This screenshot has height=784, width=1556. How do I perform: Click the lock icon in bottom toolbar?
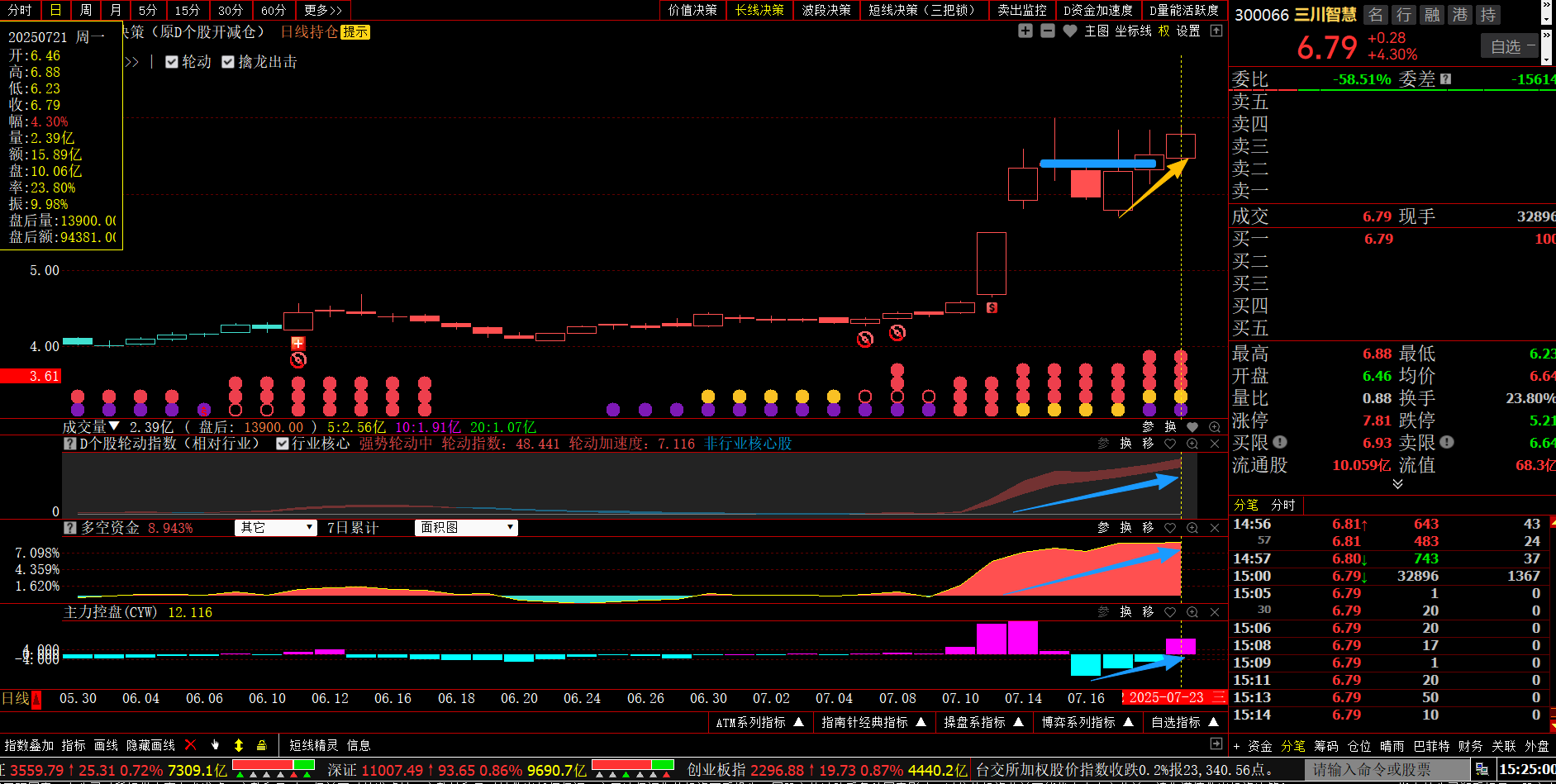(262, 745)
